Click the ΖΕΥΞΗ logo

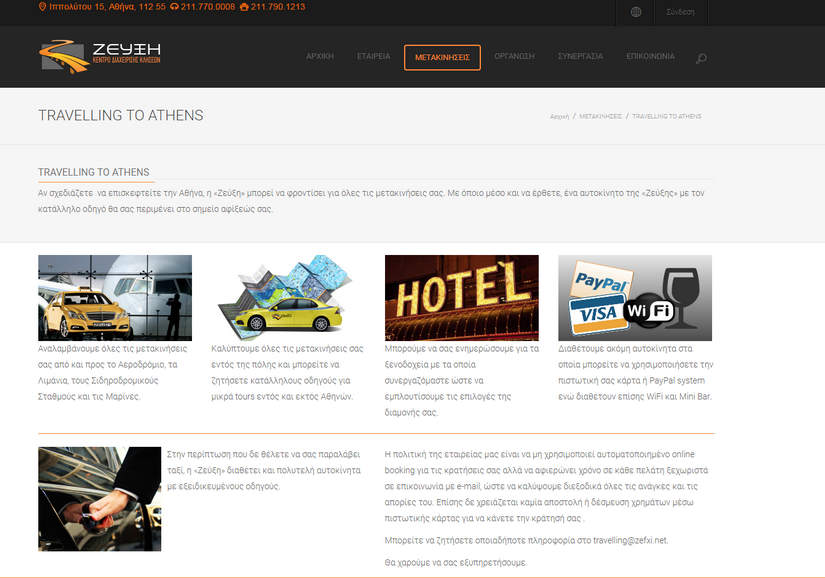[100, 56]
